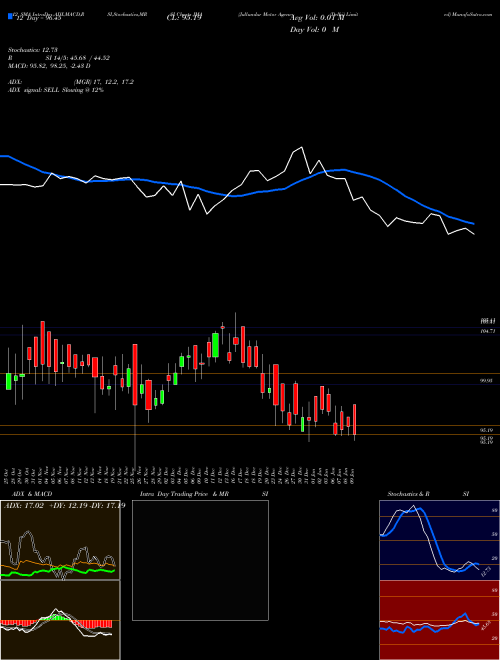Click the MACD histogram panel
500x660 pixels.
coord(60,620)
